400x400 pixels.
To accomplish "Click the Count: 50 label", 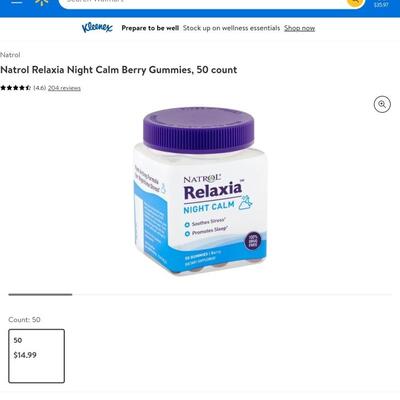I will point(24,319).
